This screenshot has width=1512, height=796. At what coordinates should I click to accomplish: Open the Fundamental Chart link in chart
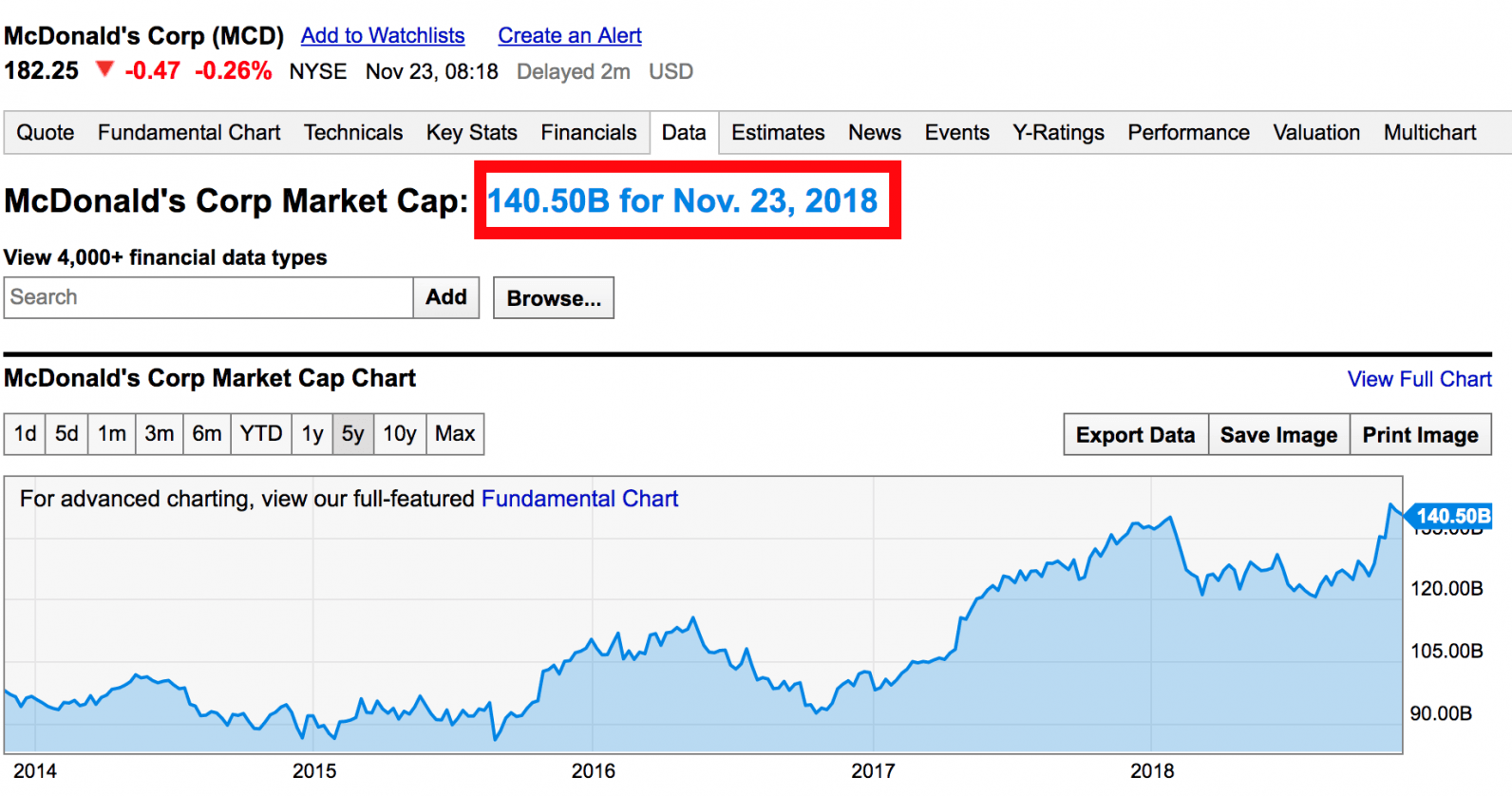coord(579,499)
